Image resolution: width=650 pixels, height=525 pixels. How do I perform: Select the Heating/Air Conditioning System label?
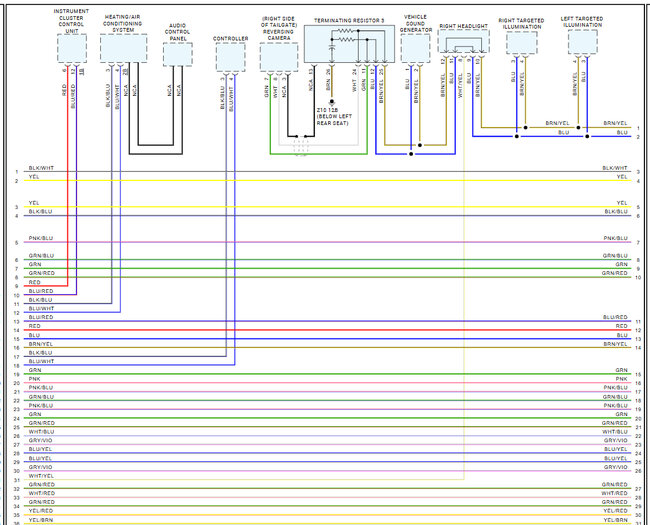(123, 24)
